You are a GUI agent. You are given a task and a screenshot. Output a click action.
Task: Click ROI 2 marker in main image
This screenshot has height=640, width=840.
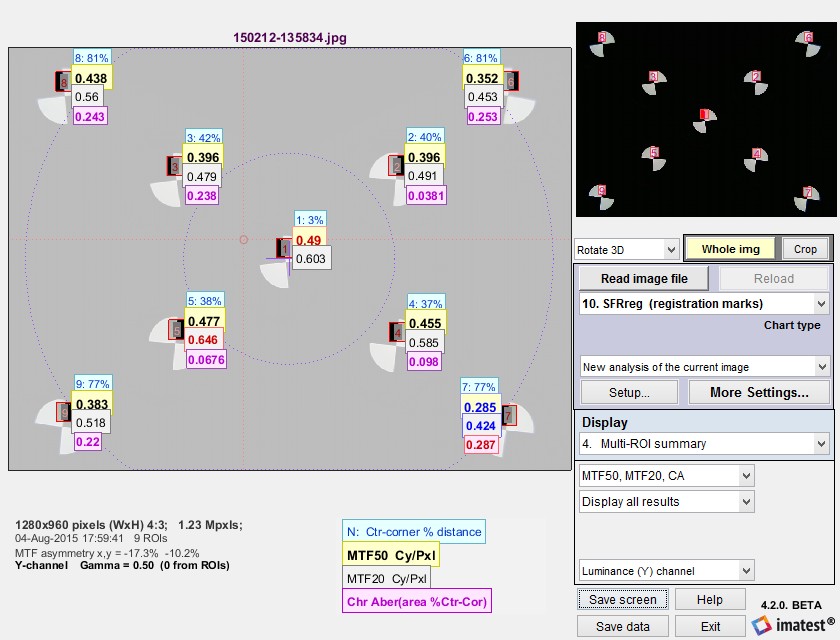396,166
